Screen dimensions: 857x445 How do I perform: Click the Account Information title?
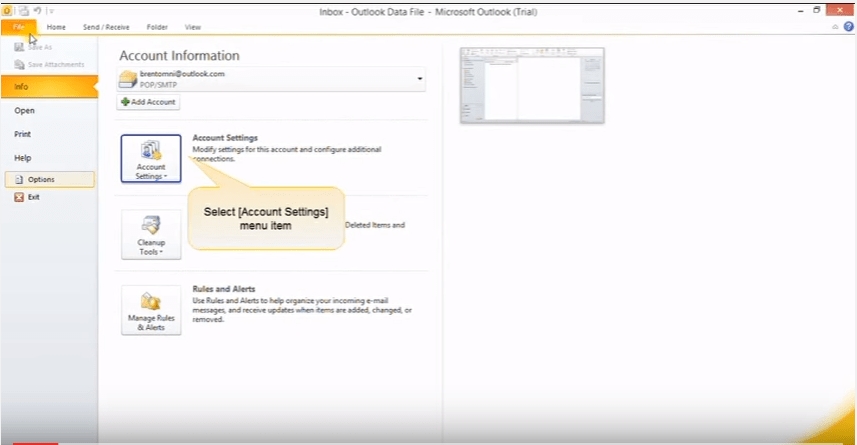(x=179, y=55)
